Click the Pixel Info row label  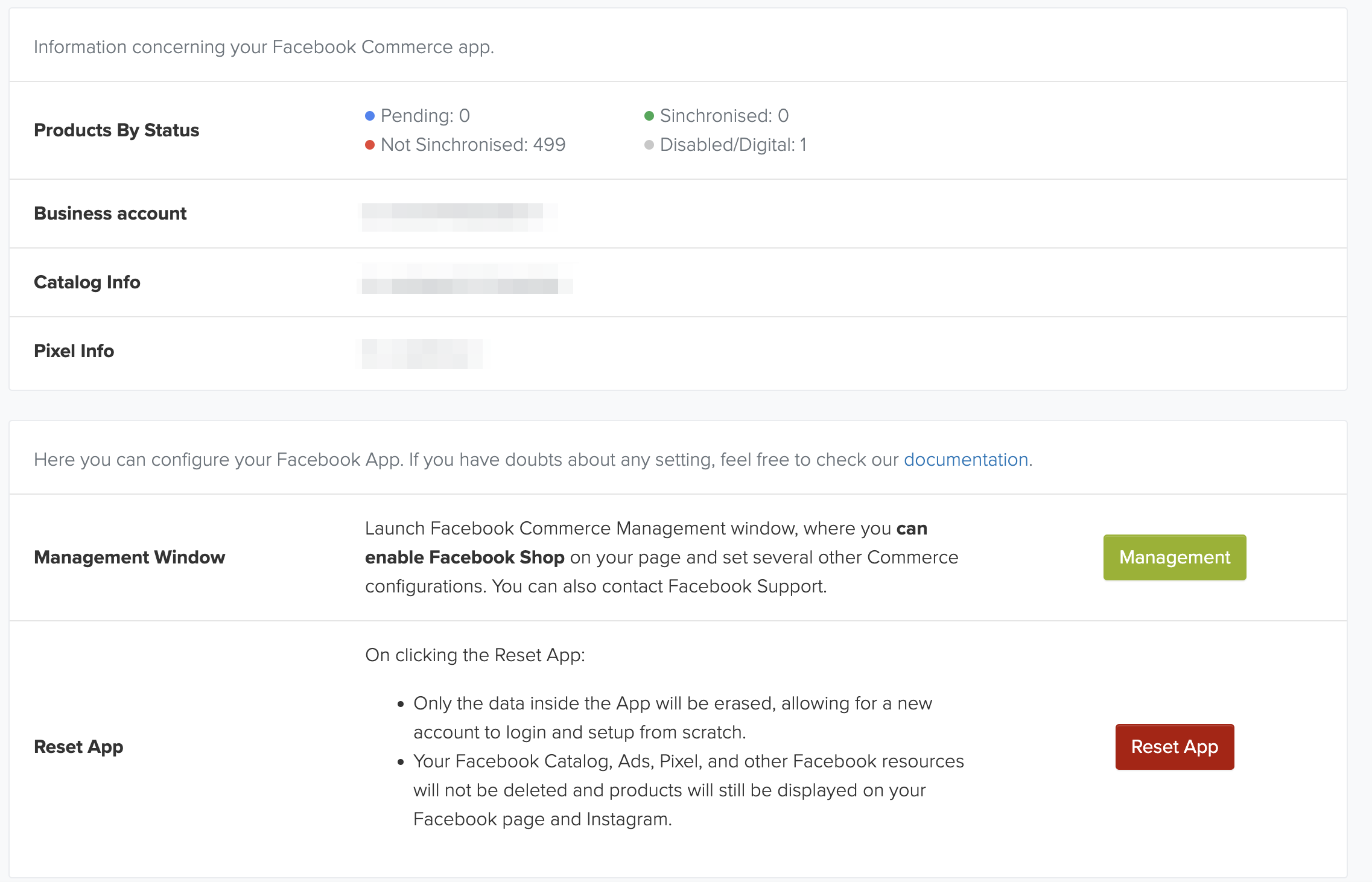[74, 351]
